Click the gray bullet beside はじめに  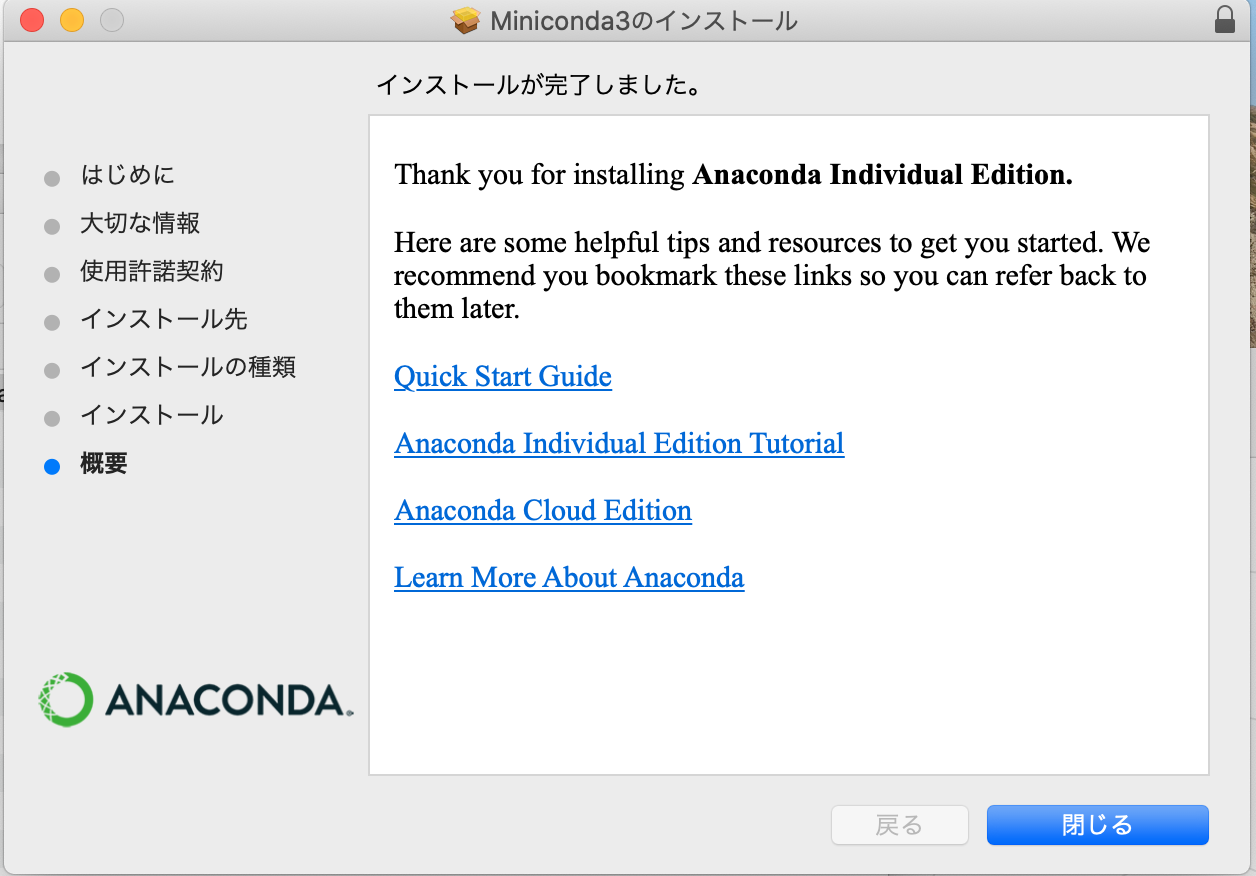[x=52, y=179]
